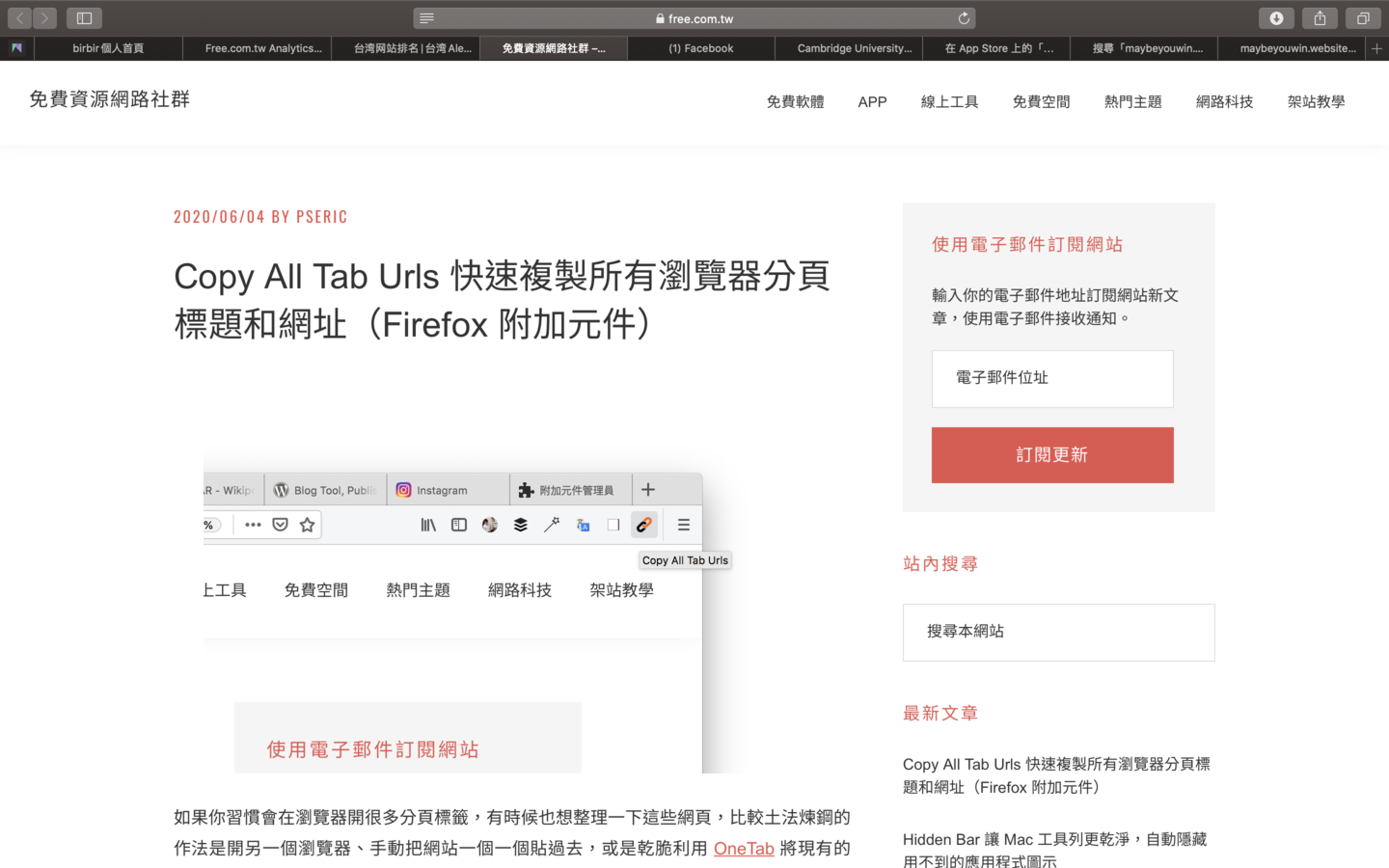1389x868 pixels.
Task: Go forward with Safari's forward arrow
Action: coord(44,18)
